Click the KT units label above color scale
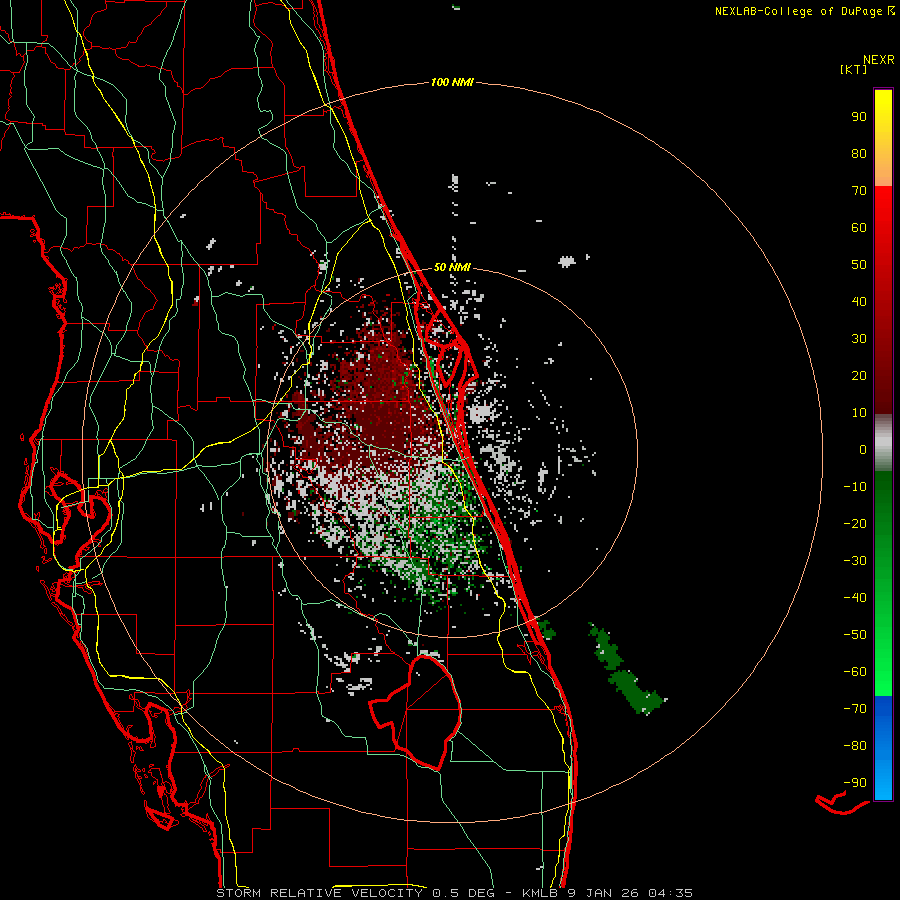Viewport: 900px width, 900px height. [853, 69]
